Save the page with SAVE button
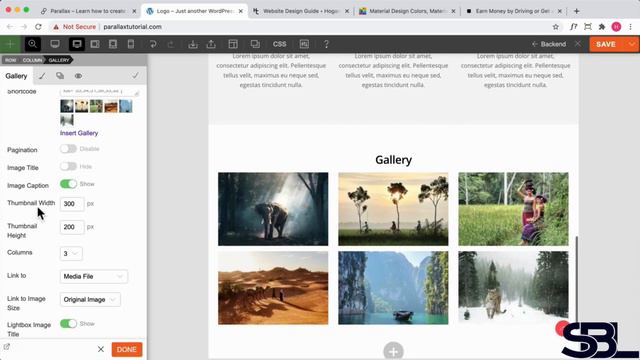 (606, 44)
